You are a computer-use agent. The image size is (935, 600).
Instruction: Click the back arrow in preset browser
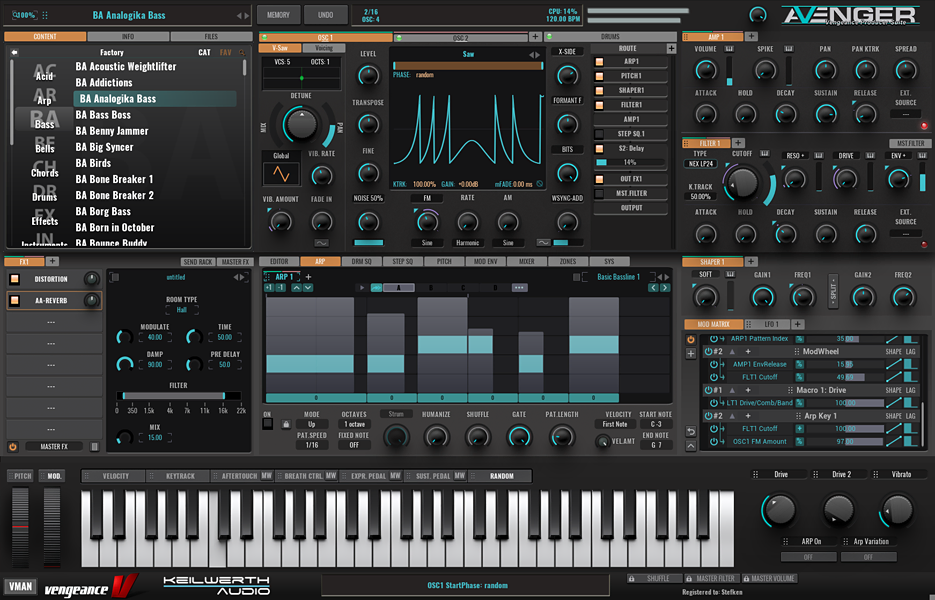point(14,52)
